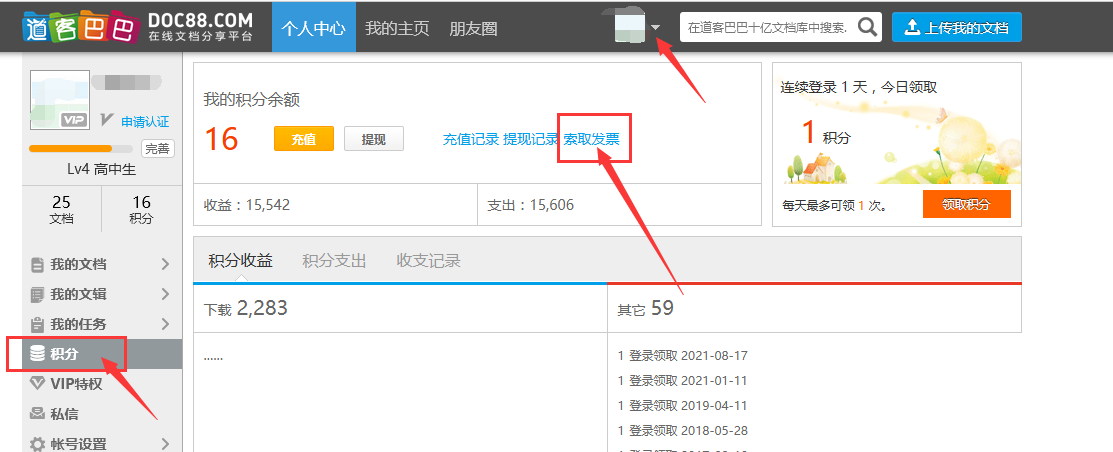This screenshot has width=1113, height=452.
Task: Open the 个人中心 tab
Action: [x=314, y=27]
